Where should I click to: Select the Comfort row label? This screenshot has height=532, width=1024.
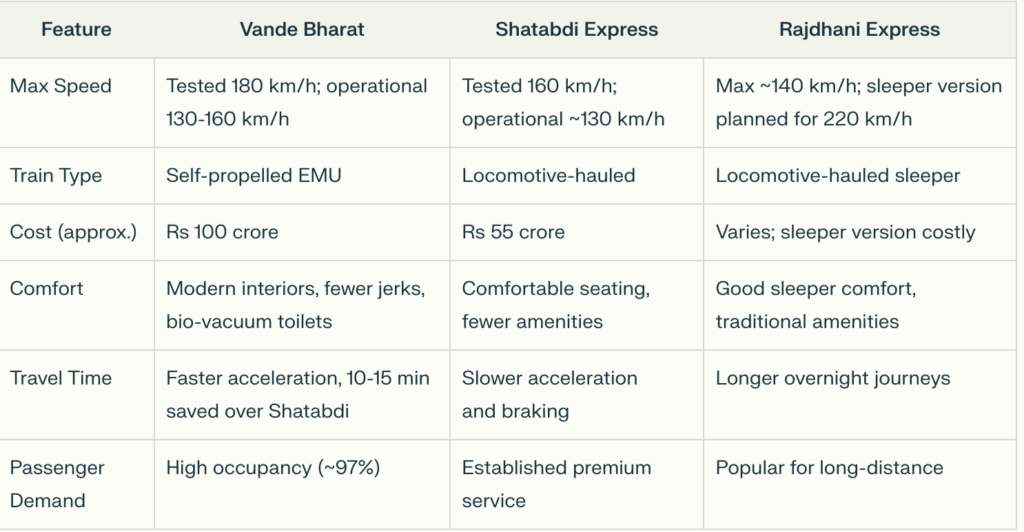point(47,288)
